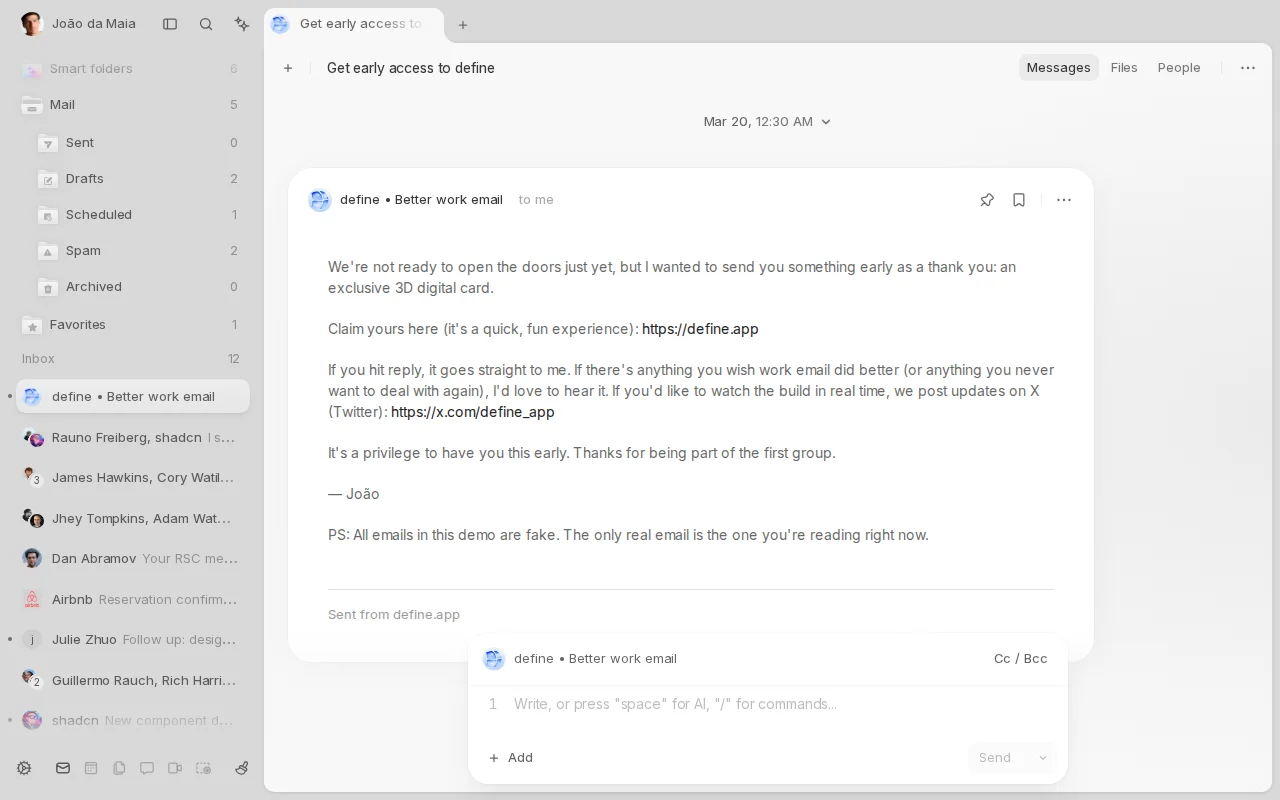Click recipient avatar in reply composer

click(x=494, y=659)
